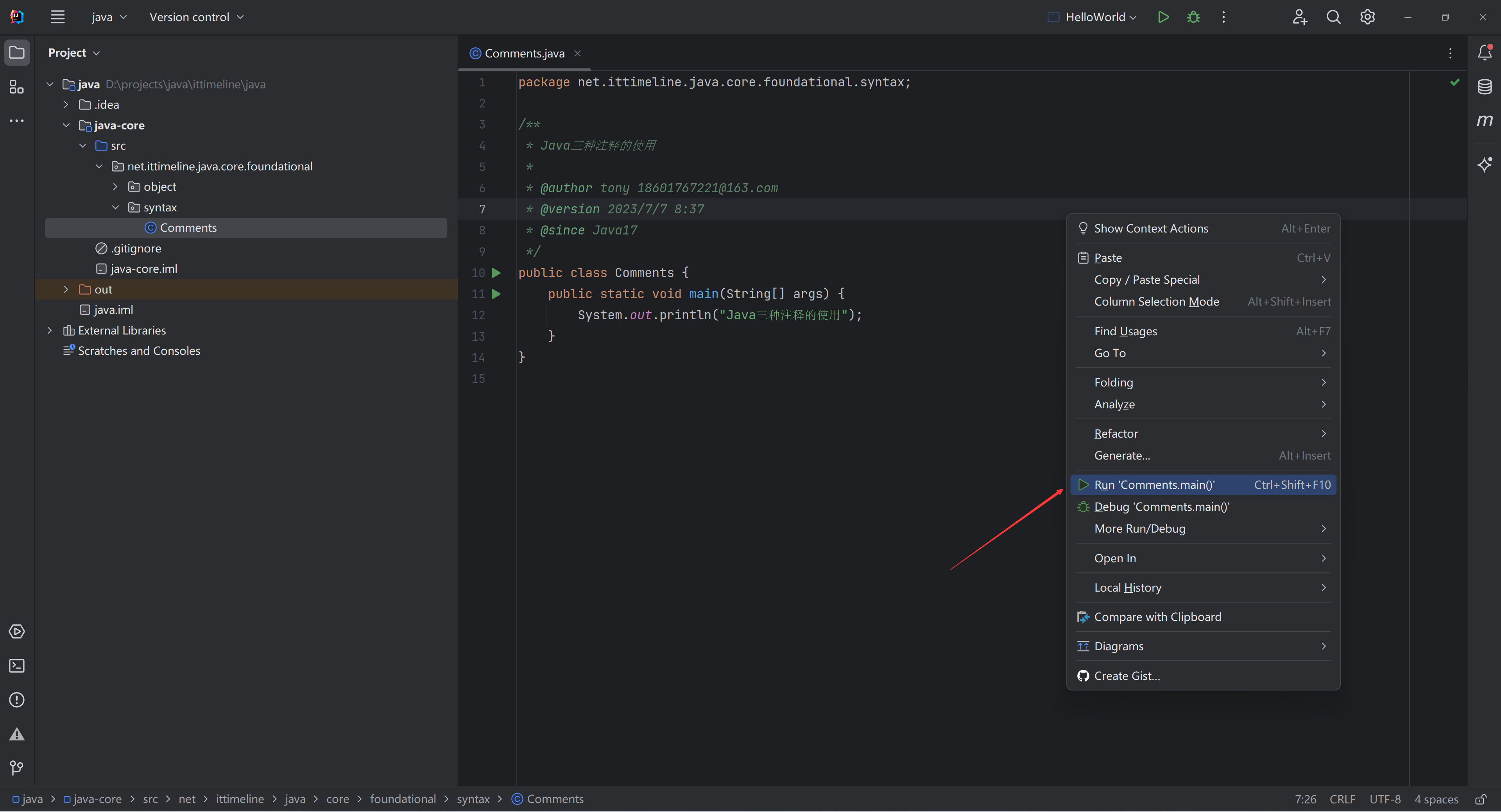Open Notifications bell icon

pyautogui.click(x=1485, y=52)
